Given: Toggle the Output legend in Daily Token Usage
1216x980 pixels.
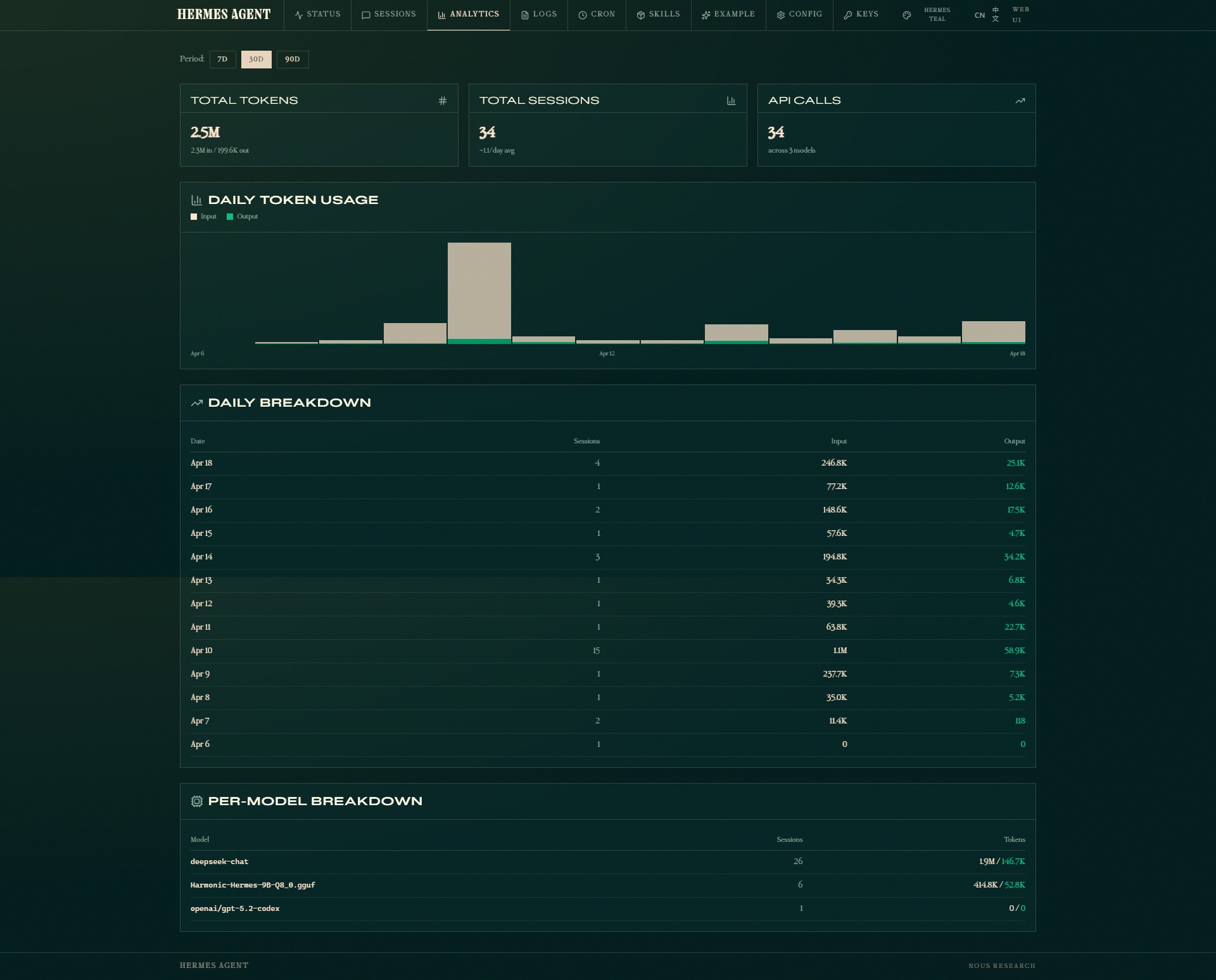Looking at the screenshot, I should [243, 216].
